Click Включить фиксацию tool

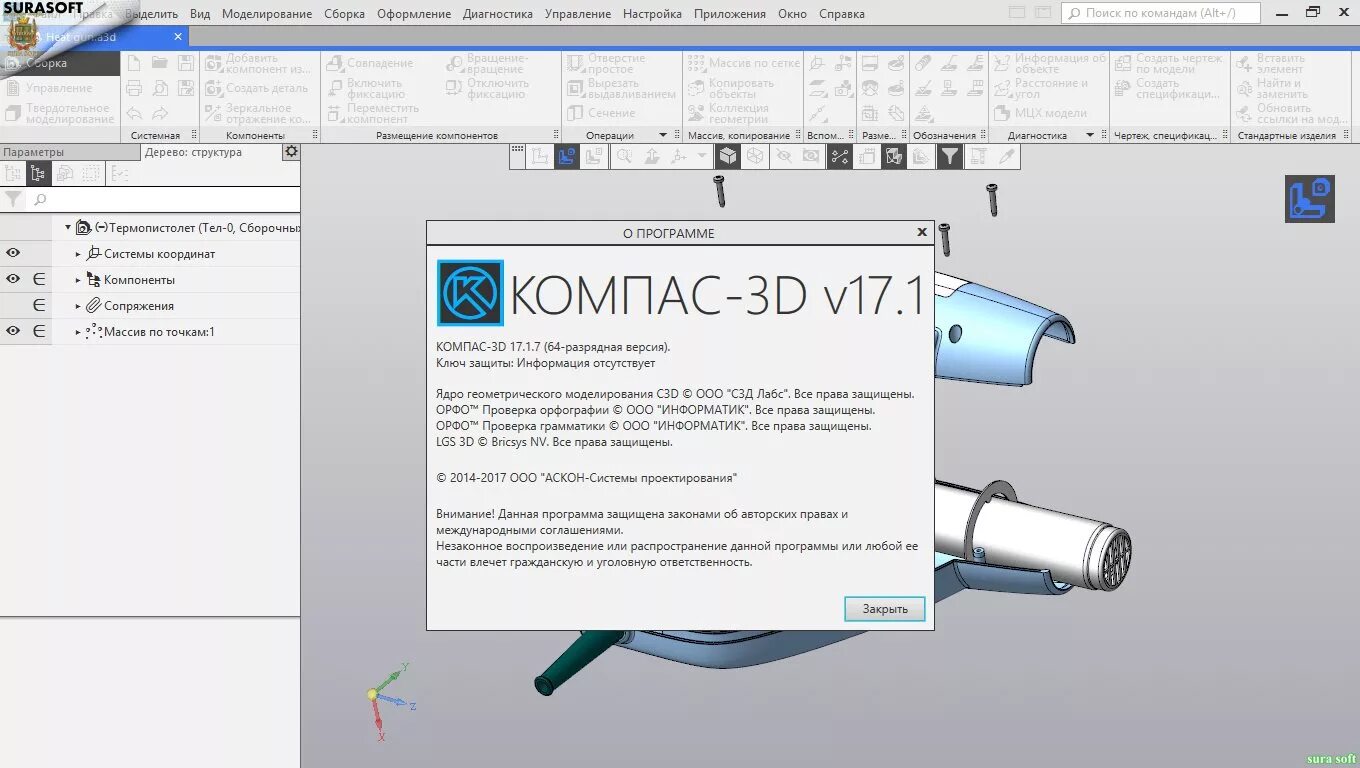(367, 88)
